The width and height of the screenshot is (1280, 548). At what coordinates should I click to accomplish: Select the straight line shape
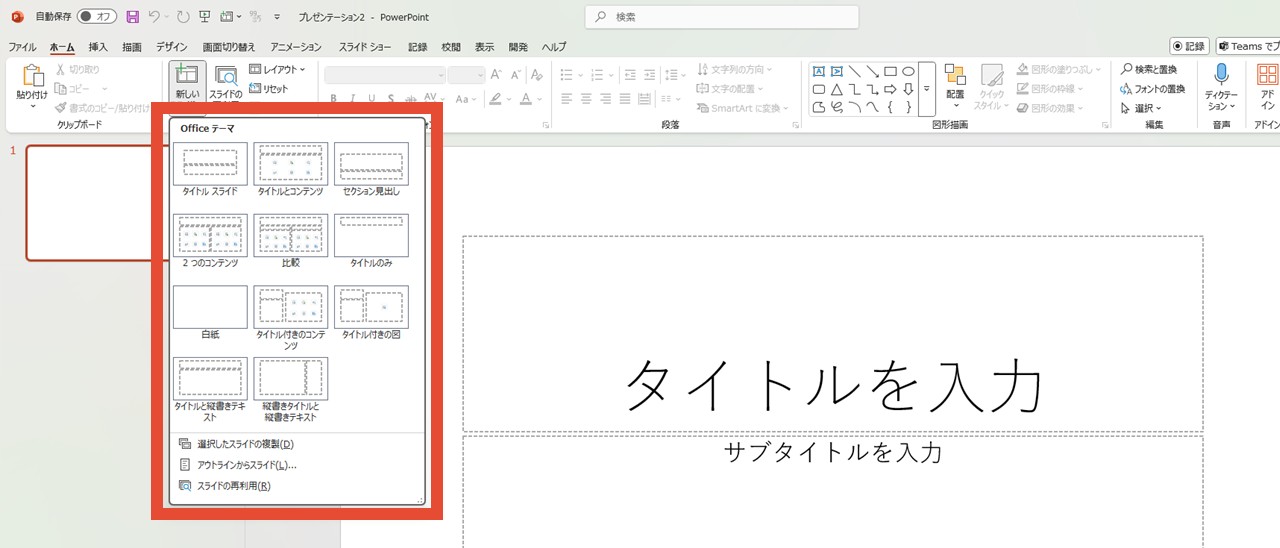[x=855, y=71]
